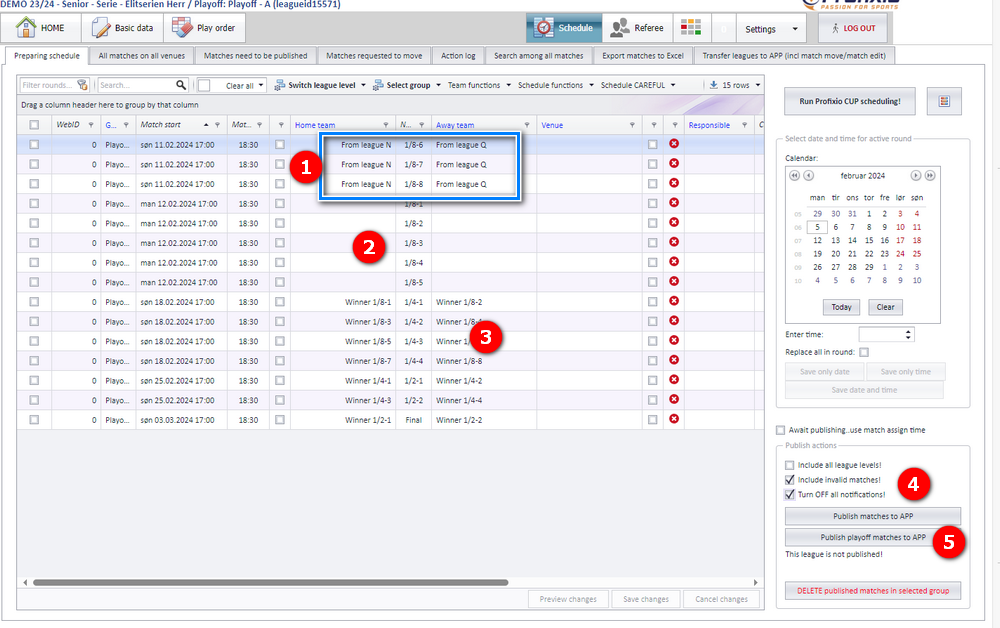
Task: Go to the HOME screen
Action: tap(41, 28)
